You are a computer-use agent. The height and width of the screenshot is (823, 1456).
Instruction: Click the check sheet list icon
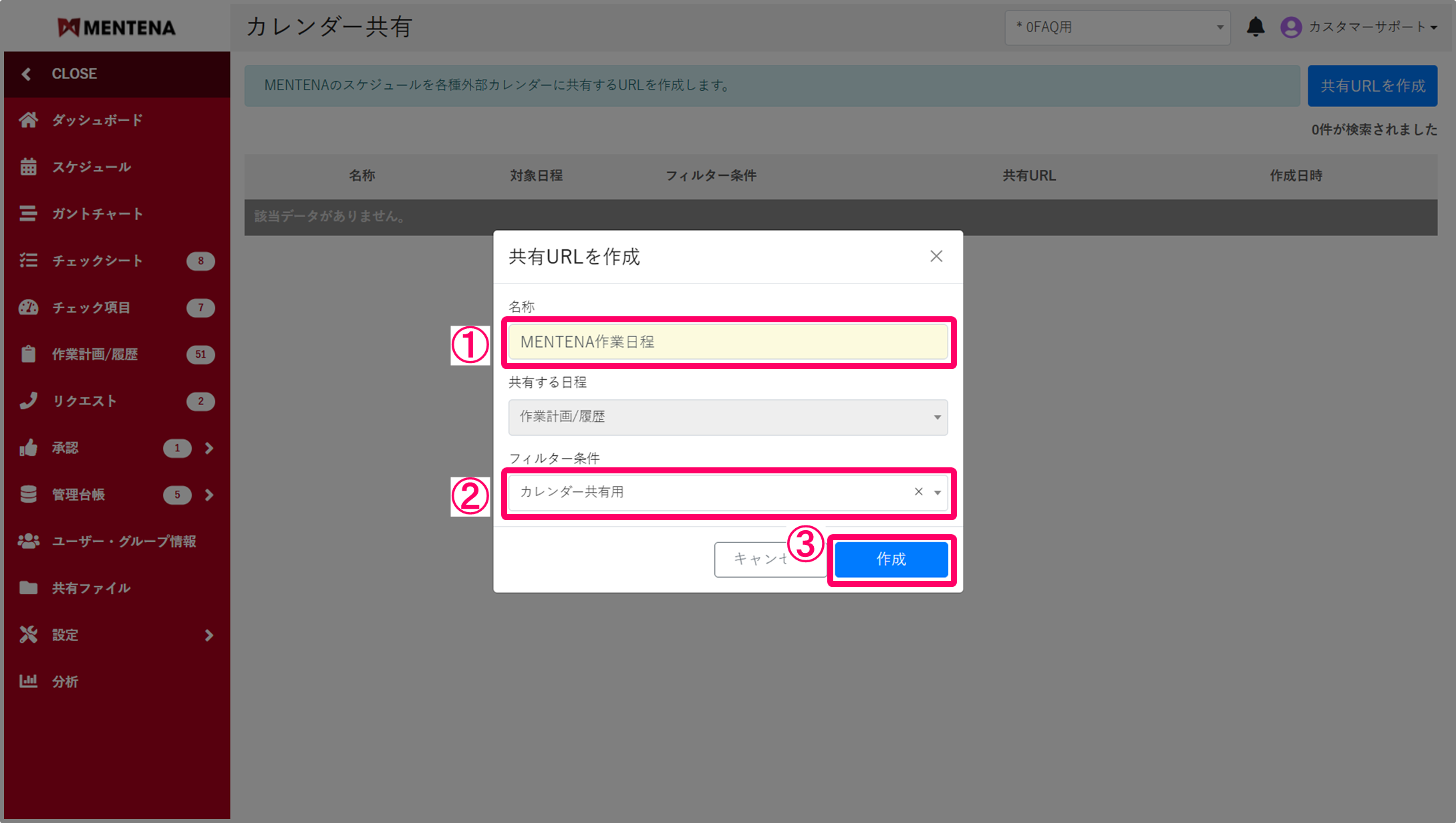pyautogui.click(x=28, y=261)
